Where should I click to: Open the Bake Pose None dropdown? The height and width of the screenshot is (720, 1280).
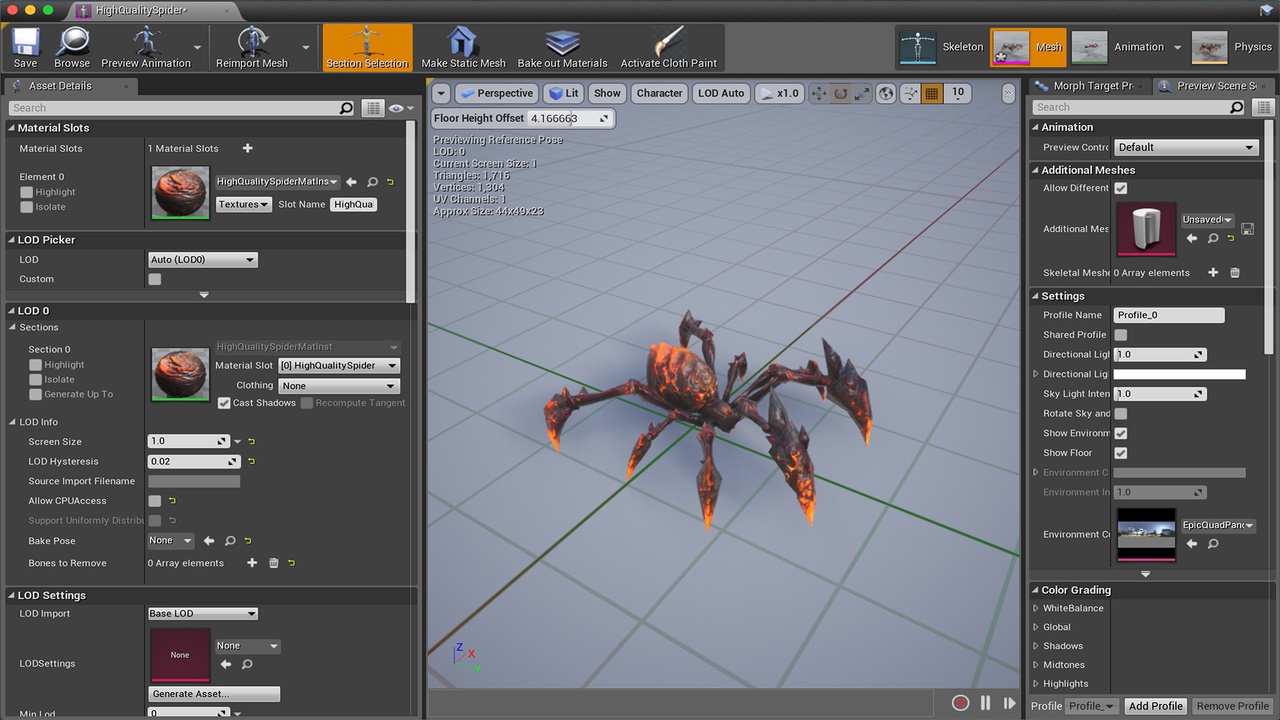point(171,541)
